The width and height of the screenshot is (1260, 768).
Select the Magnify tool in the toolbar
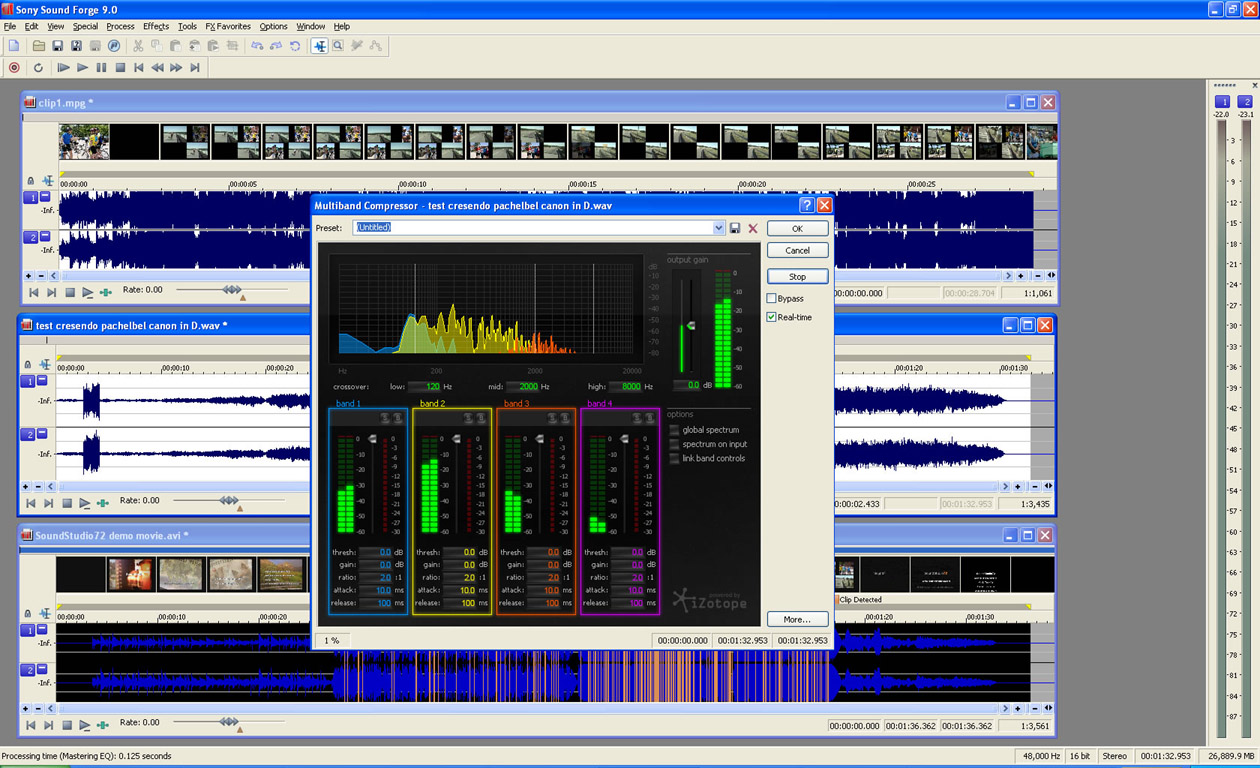[x=338, y=46]
